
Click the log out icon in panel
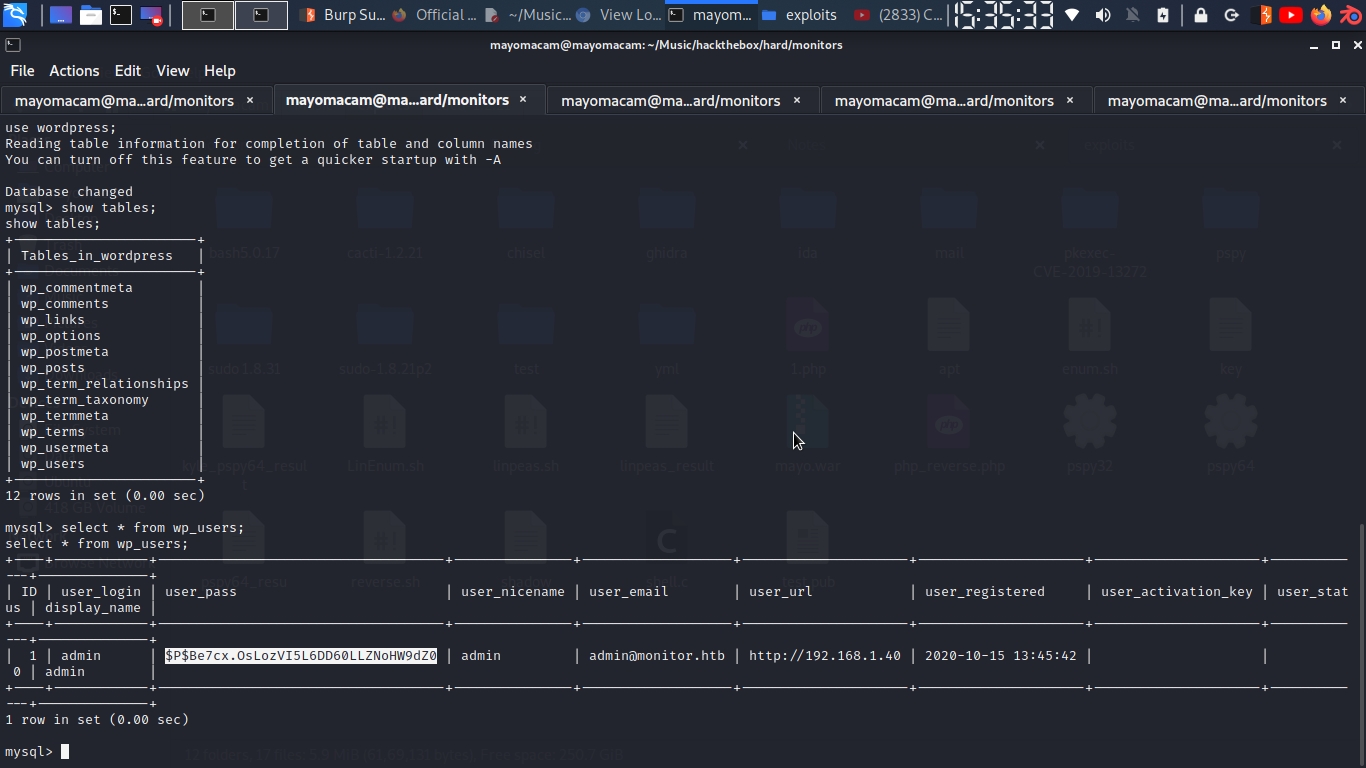click(x=1232, y=15)
